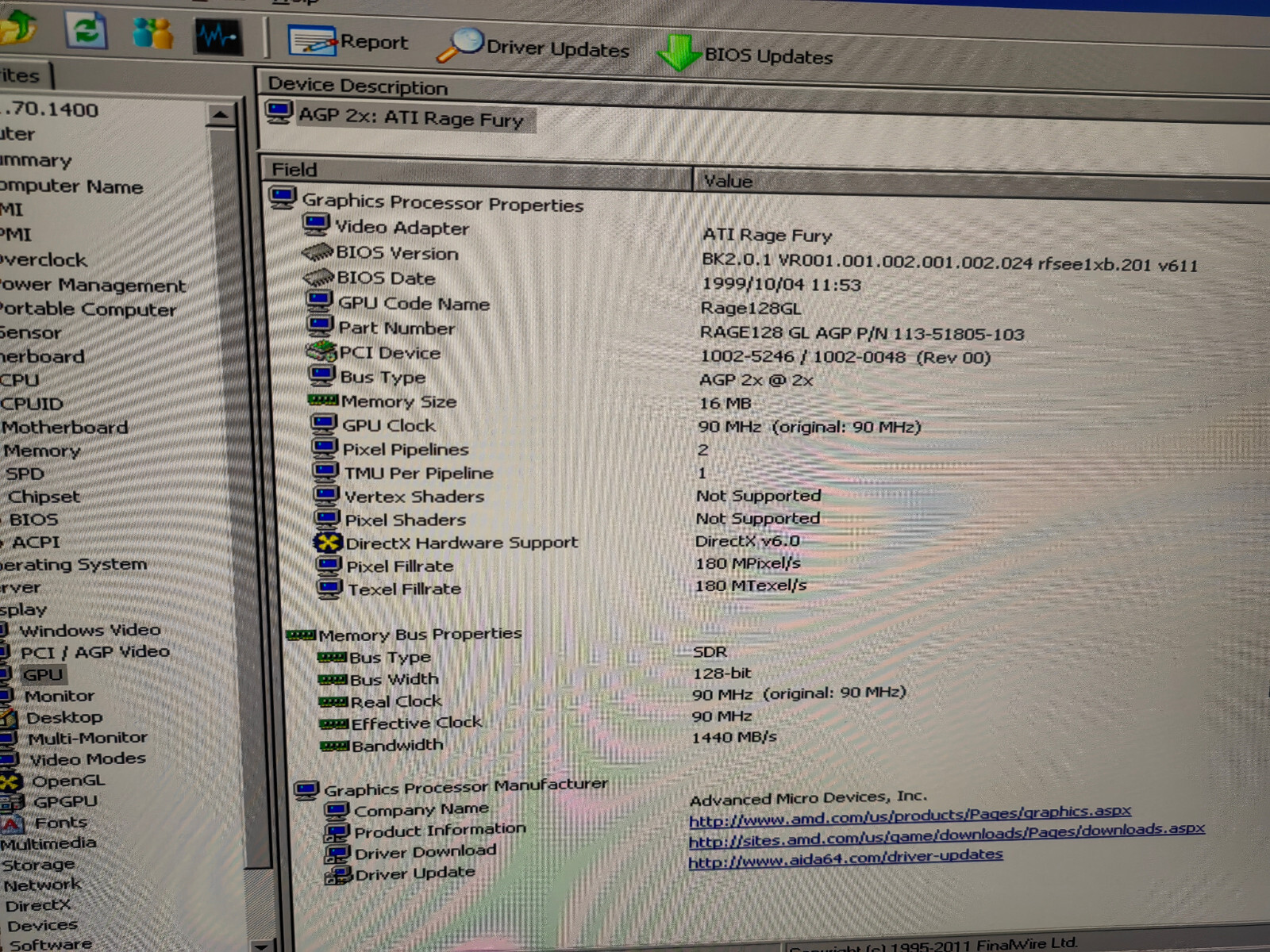Click the GPU Code Name icon

[x=319, y=301]
